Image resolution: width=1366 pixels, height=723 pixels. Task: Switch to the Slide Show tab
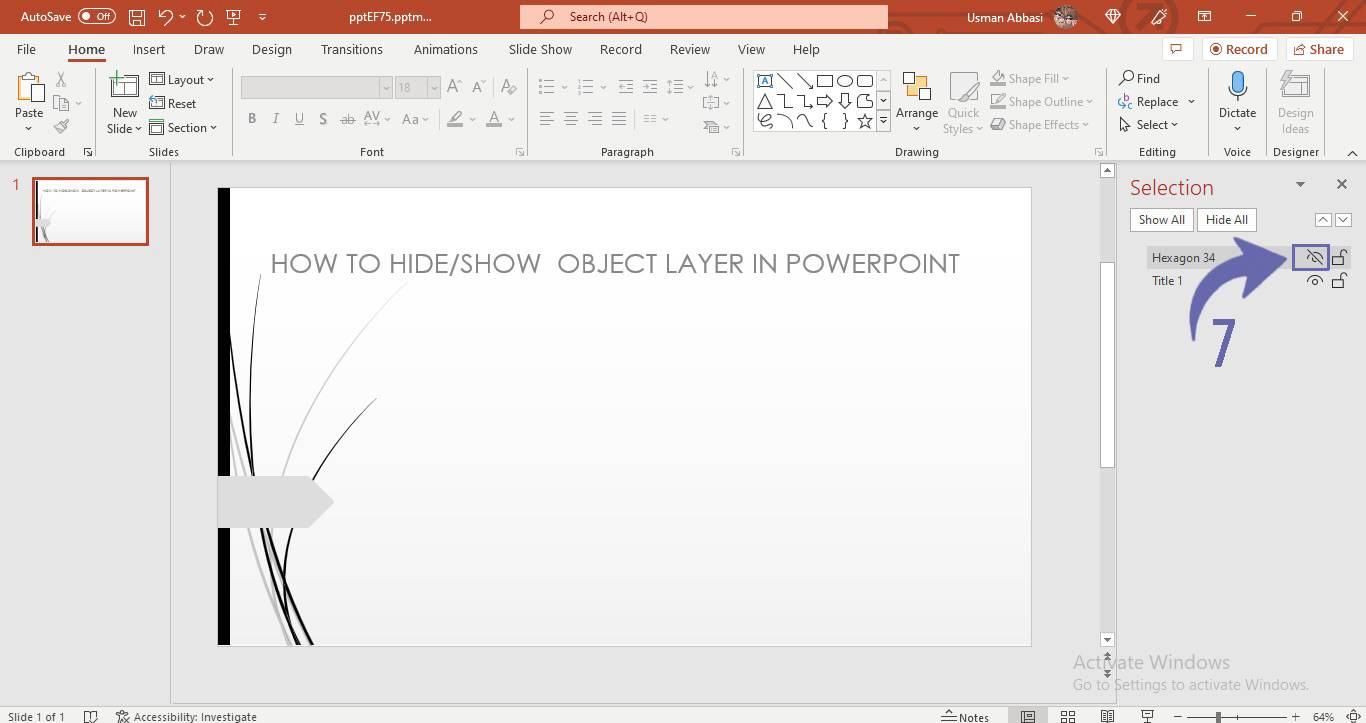click(x=540, y=49)
